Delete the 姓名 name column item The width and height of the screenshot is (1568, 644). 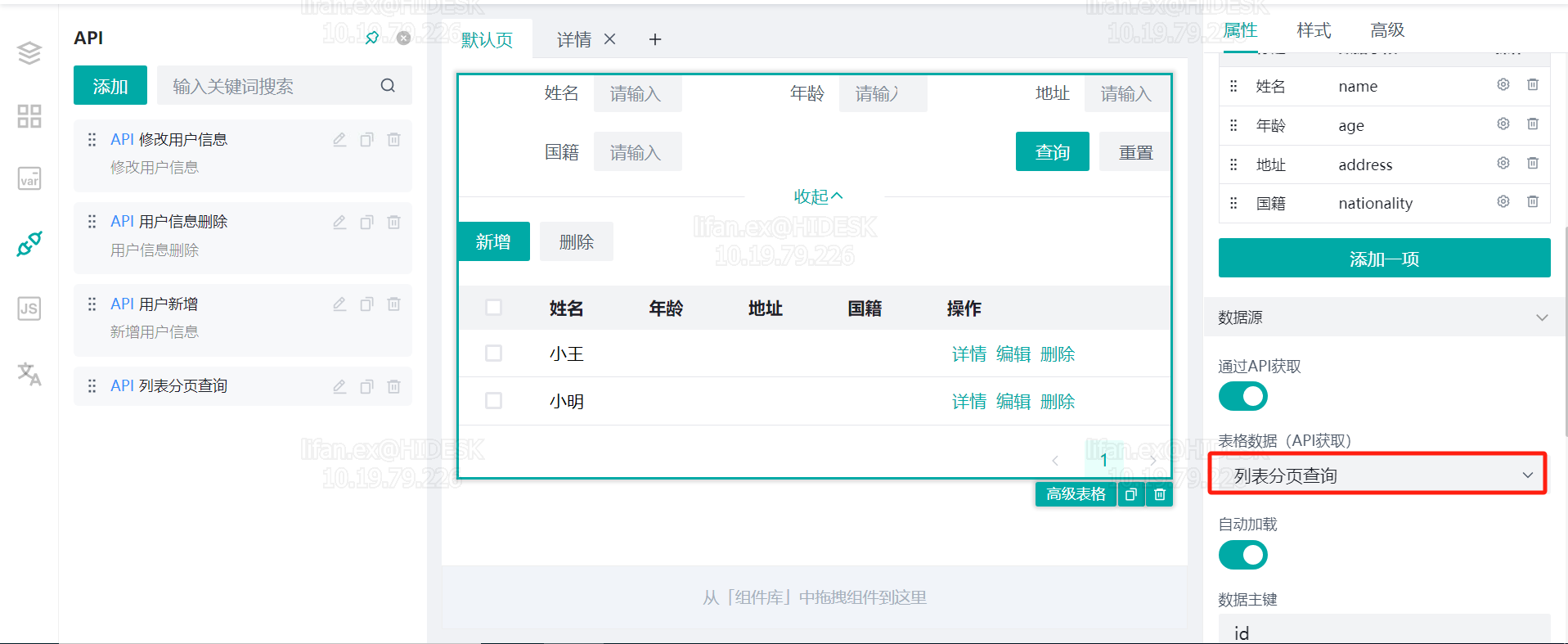tap(1533, 84)
